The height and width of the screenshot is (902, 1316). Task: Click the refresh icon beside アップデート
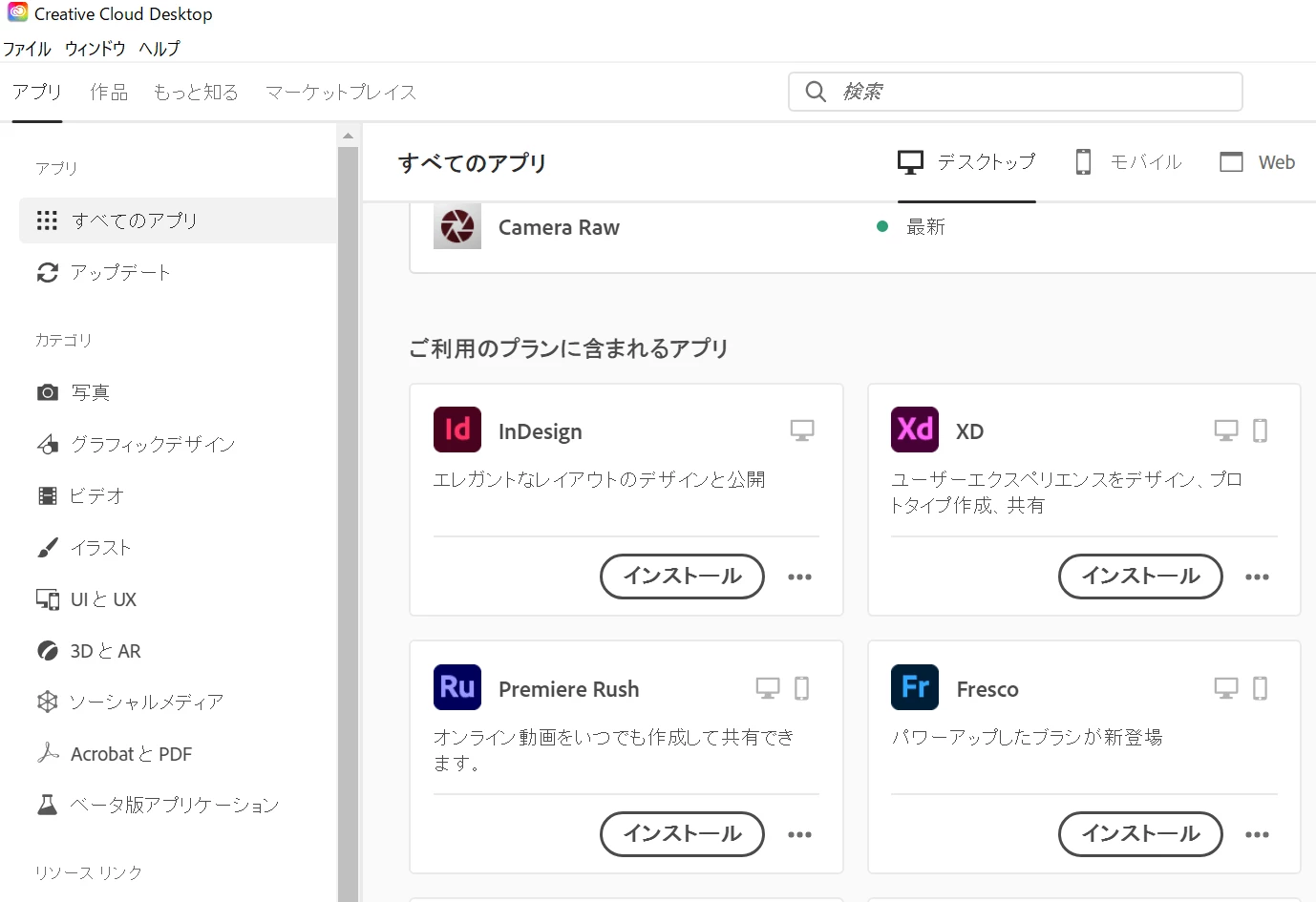47,272
